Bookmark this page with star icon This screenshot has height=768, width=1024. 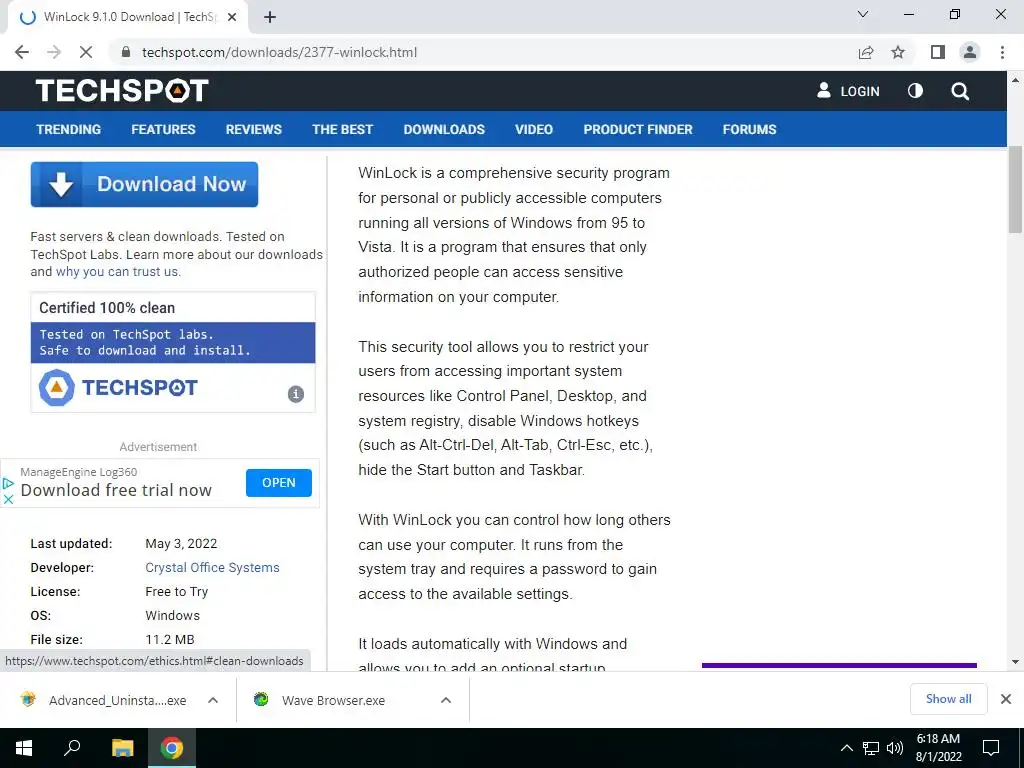(898, 52)
